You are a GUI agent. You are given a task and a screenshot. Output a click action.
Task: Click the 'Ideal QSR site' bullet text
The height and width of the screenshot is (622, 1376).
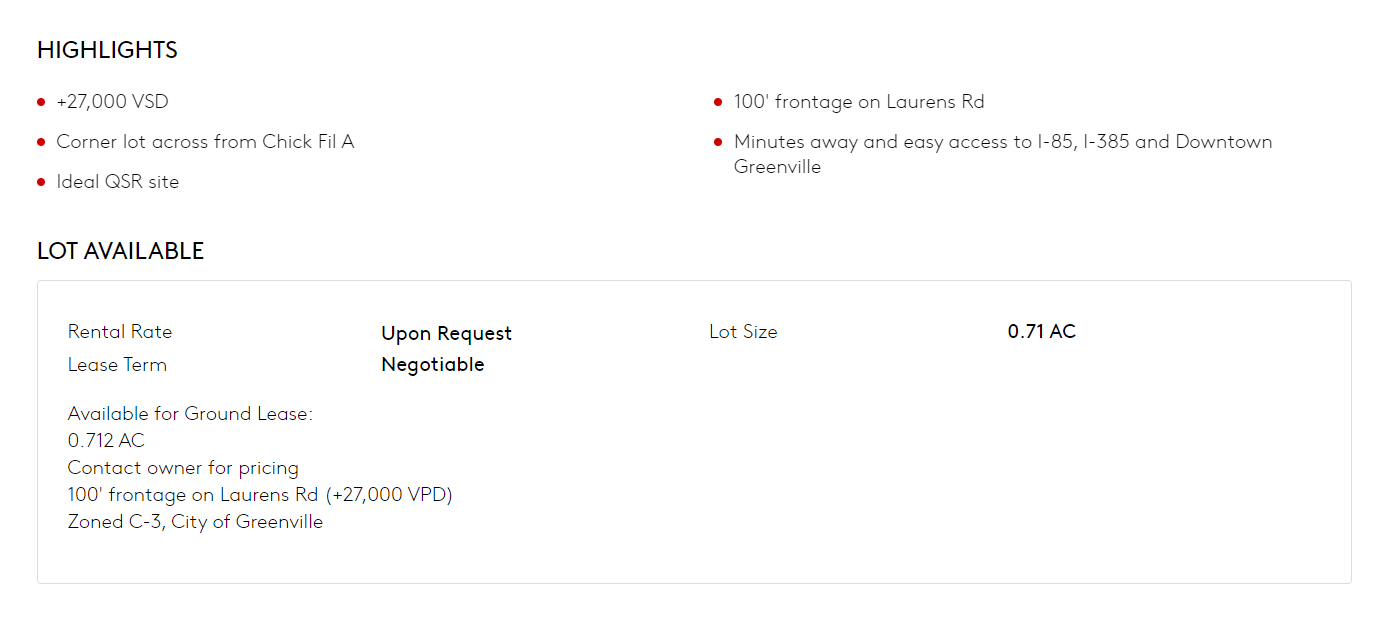[117, 182]
